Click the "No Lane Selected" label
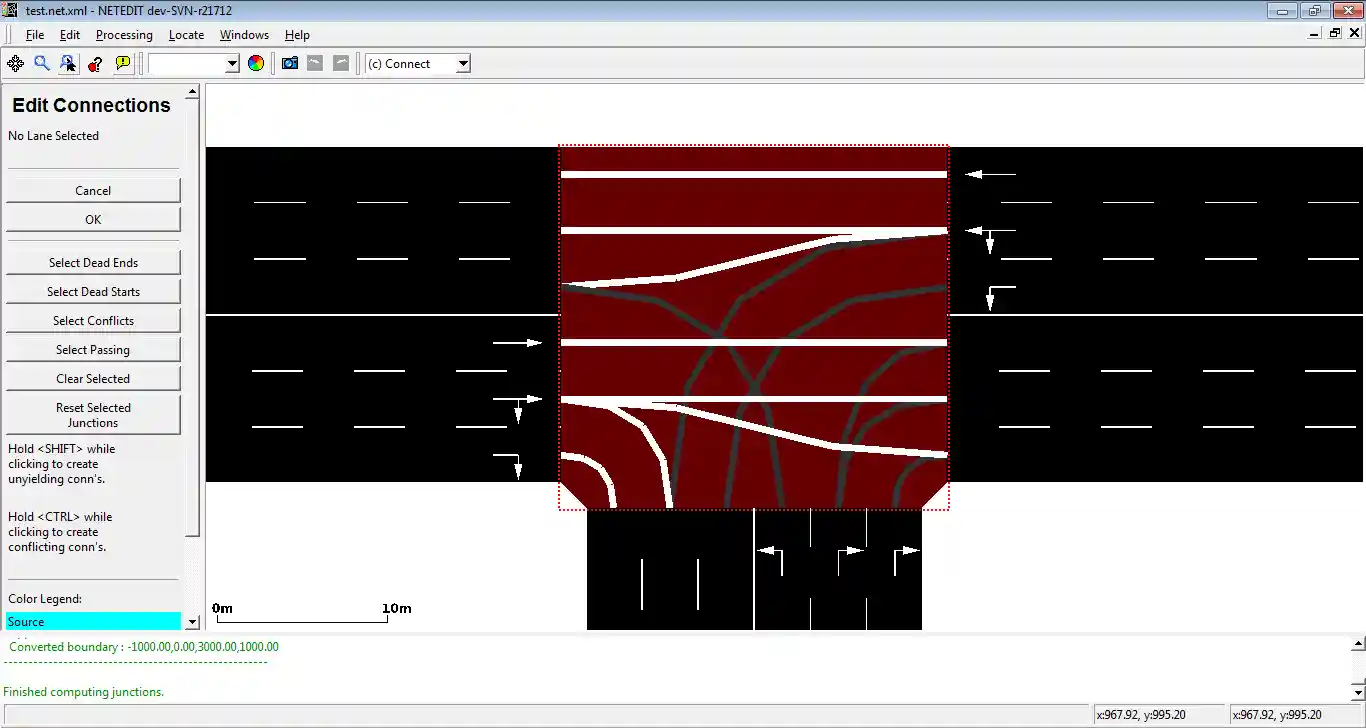 (53, 136)
